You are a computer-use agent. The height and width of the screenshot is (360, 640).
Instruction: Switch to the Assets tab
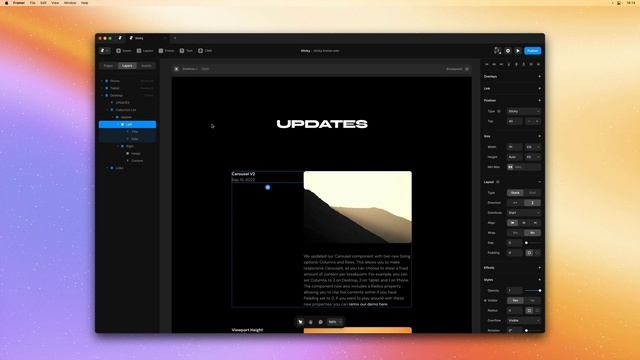coord(146,66)
